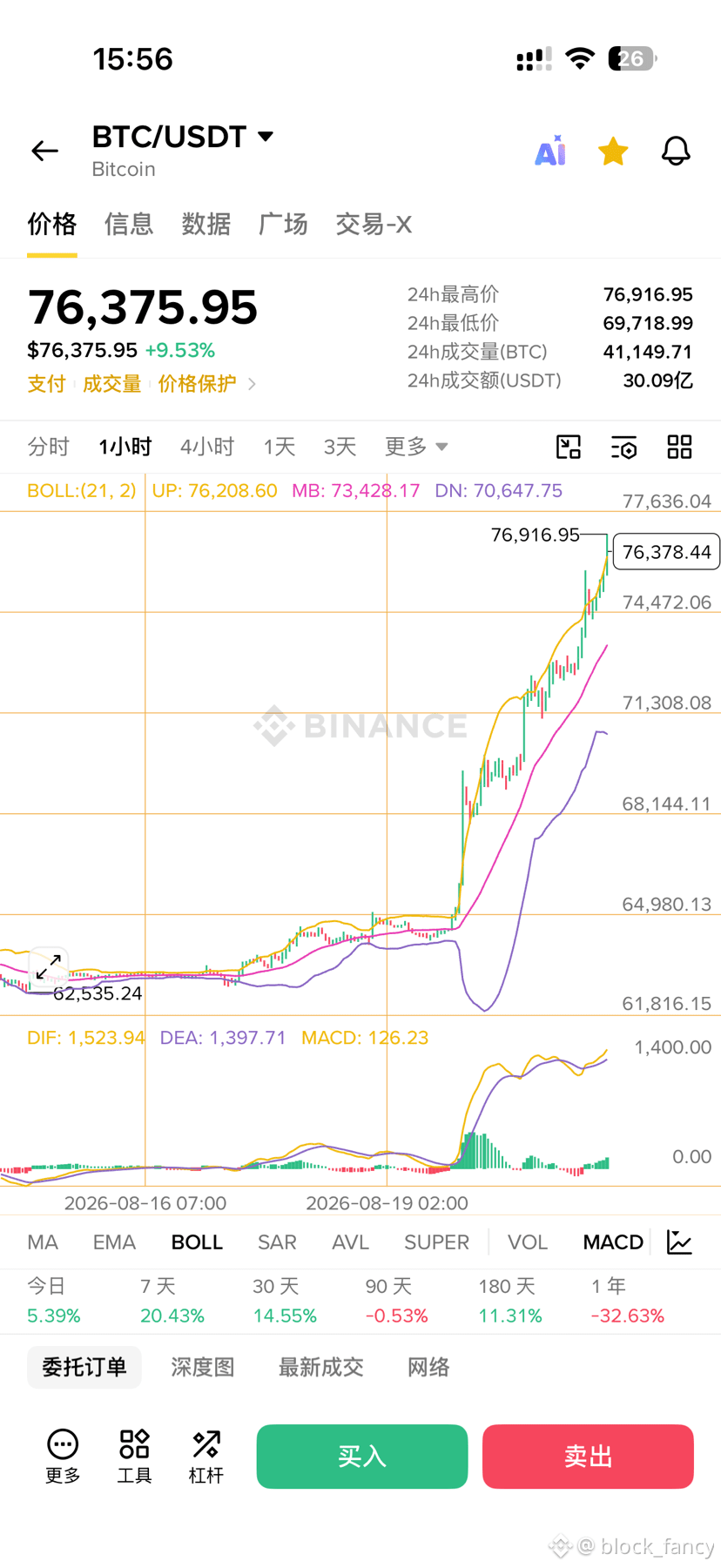
Task: Enable the SAR indicator
Action: (x=277, y=1242)
